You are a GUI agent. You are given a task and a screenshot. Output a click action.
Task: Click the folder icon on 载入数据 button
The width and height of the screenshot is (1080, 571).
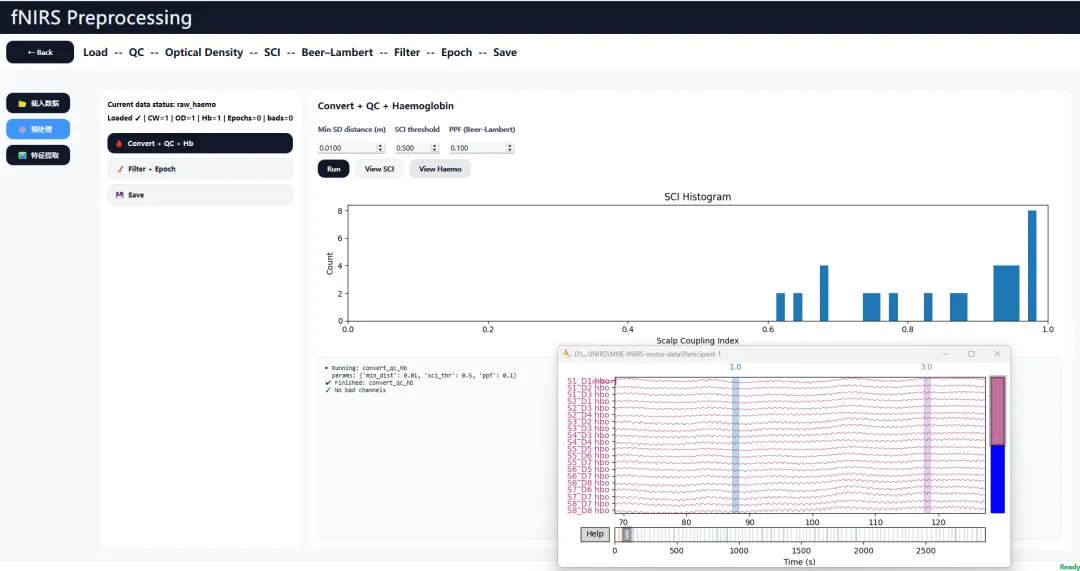coord(22,103)
